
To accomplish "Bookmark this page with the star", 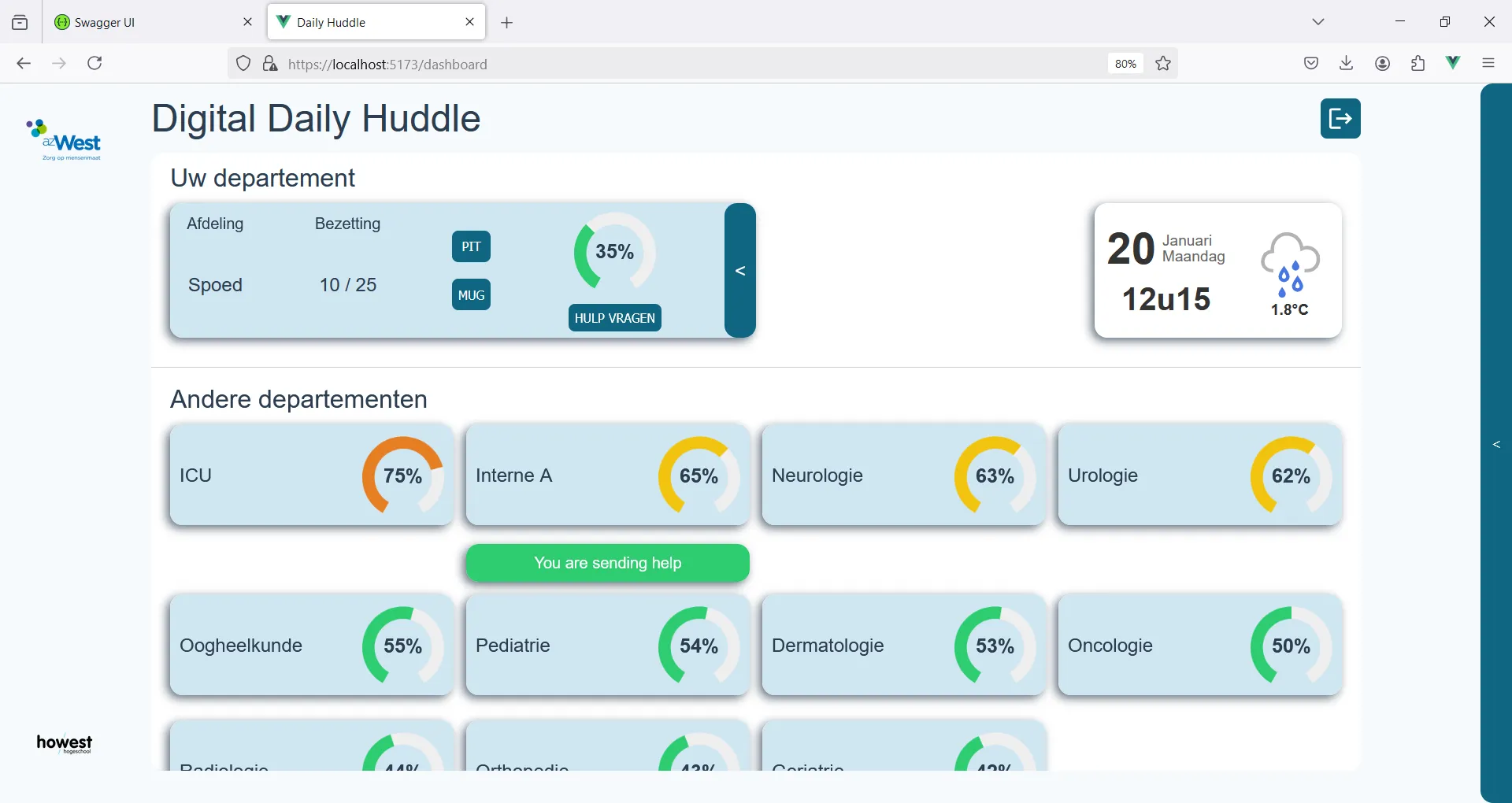I will click(x=1163, y=64).
